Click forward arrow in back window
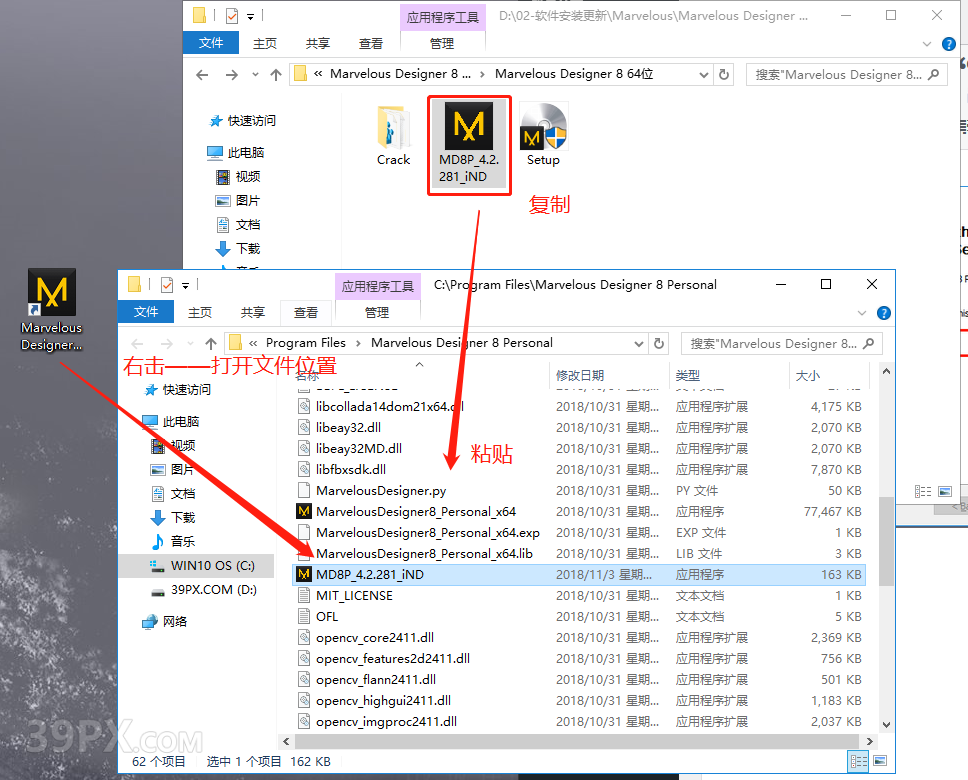 click(x=232, y=75)
